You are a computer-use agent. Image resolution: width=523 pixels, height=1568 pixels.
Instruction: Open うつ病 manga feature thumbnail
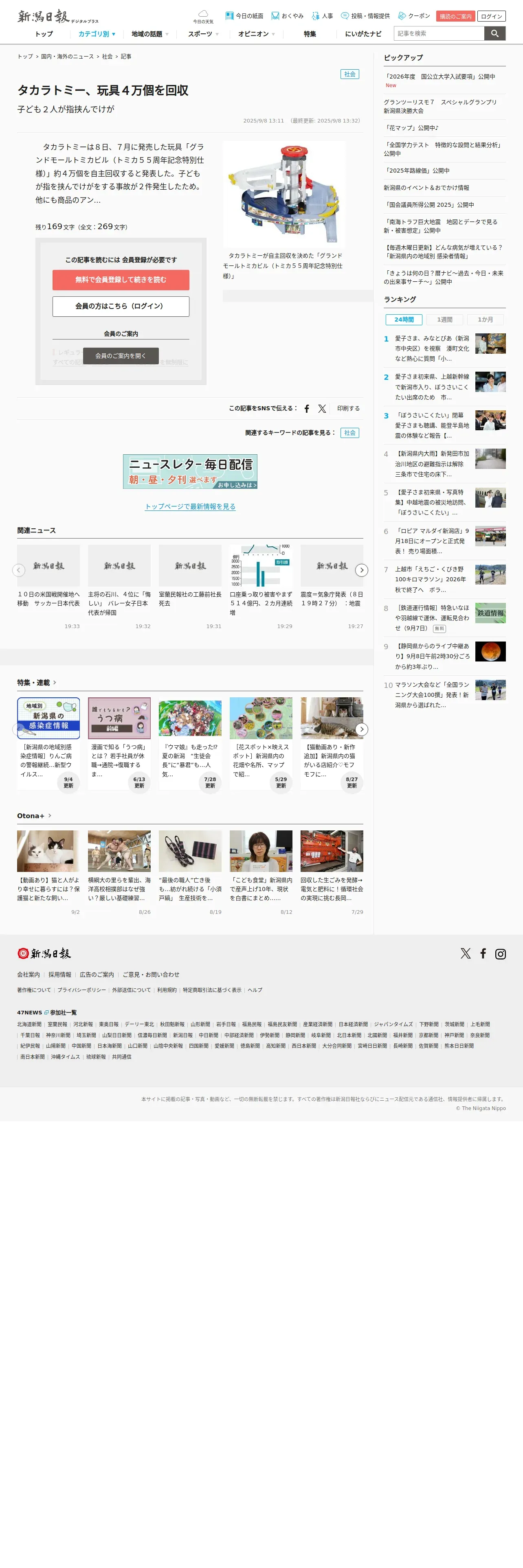coord(119,718)
